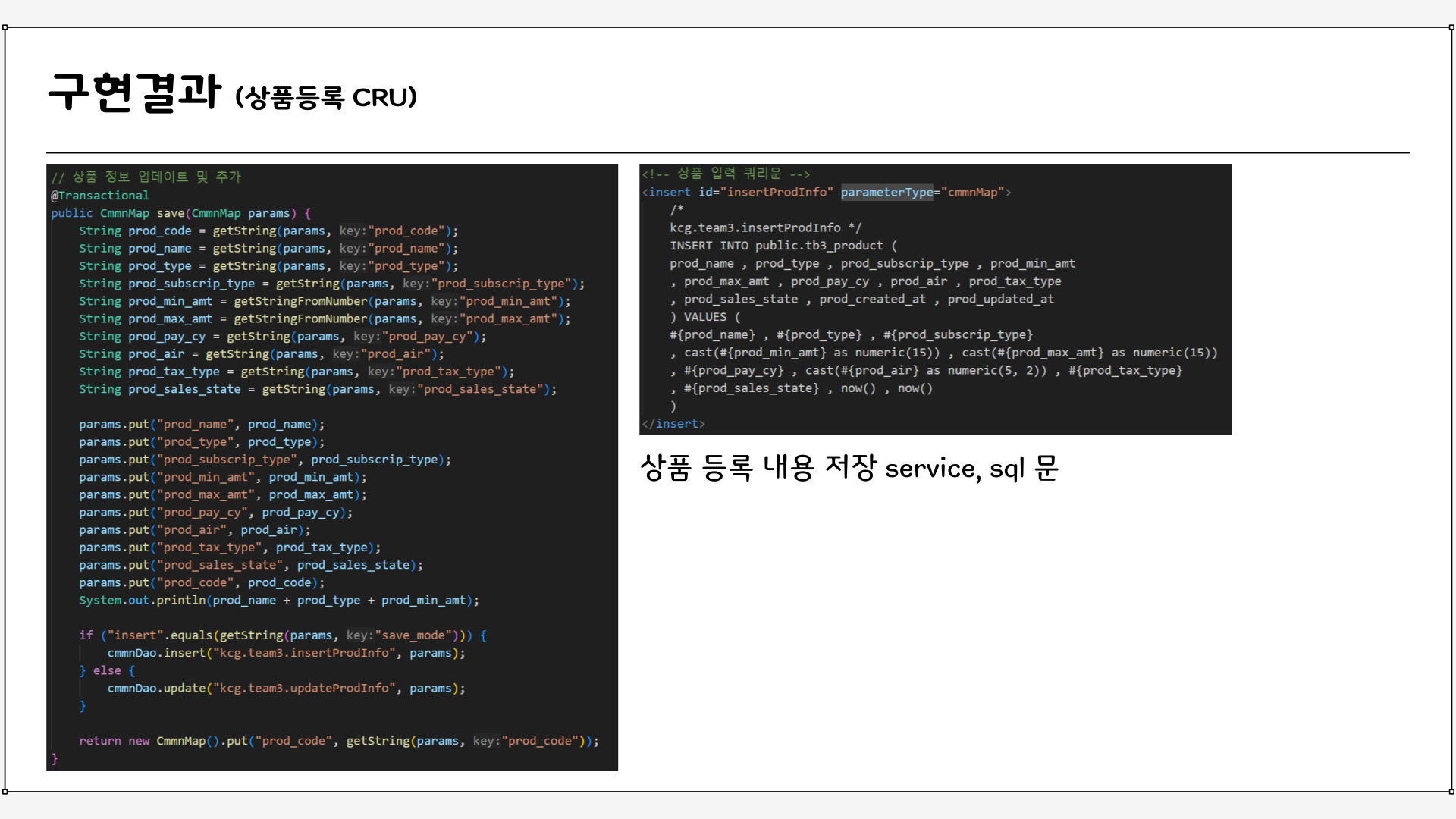Click the prod_max_amt getStringFromNumber line

click(x=325, y=318)
